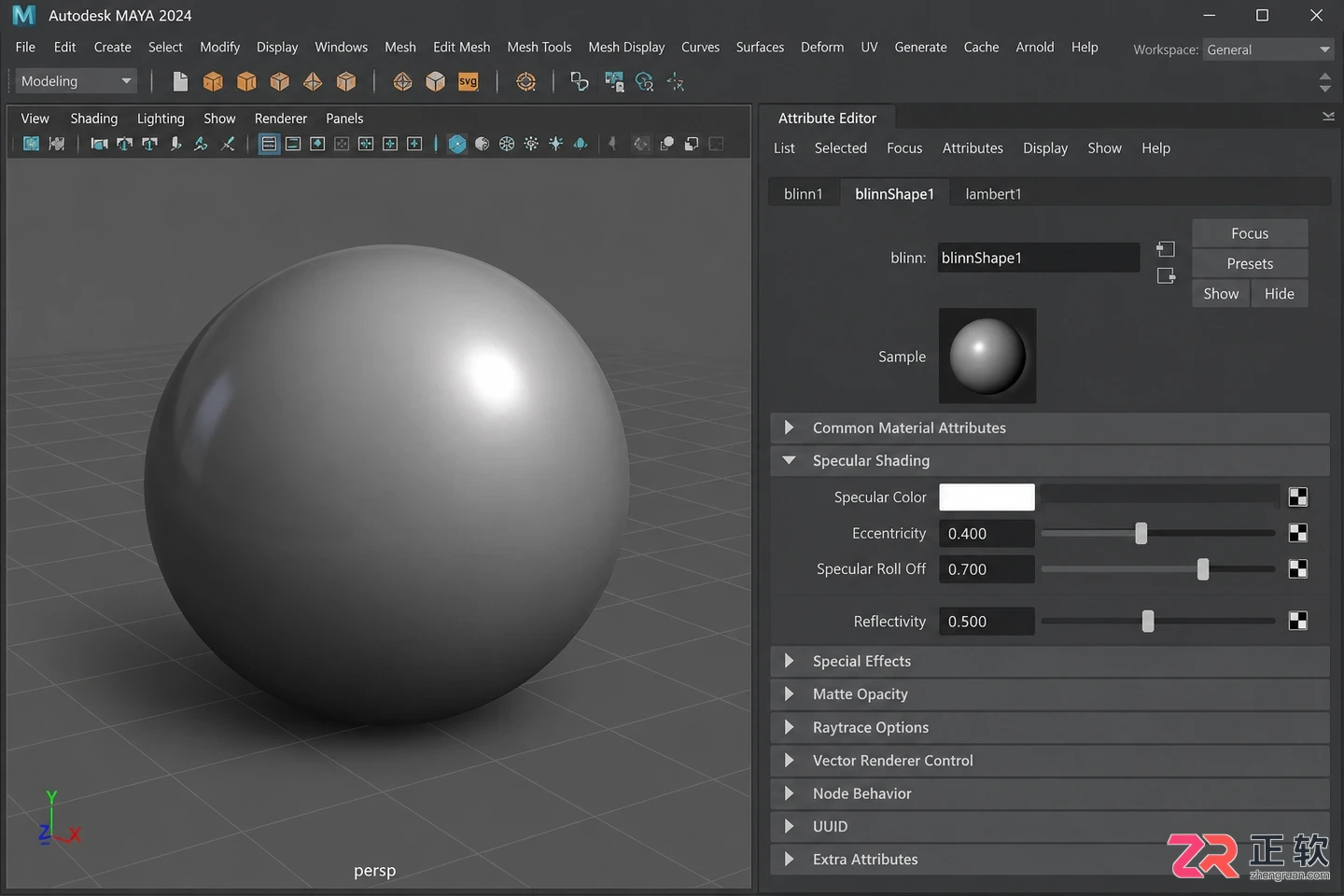Click the Presets button
This screenshot has height=896, width=1344.
coord(1250,263)
